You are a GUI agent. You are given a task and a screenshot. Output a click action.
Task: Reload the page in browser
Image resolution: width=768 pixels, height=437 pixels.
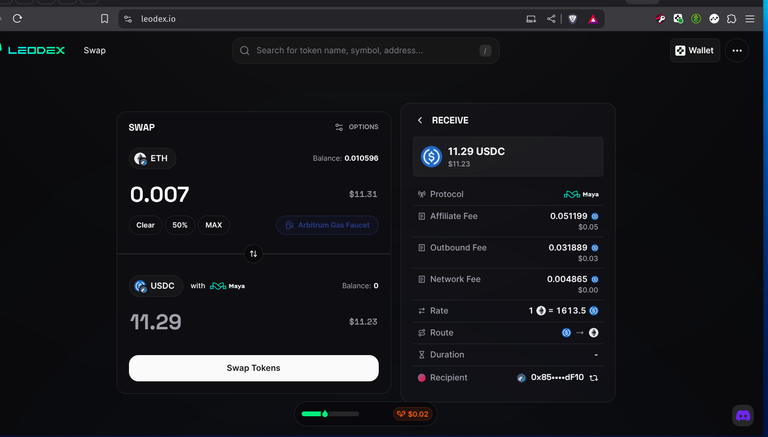[x=18, y=19]
